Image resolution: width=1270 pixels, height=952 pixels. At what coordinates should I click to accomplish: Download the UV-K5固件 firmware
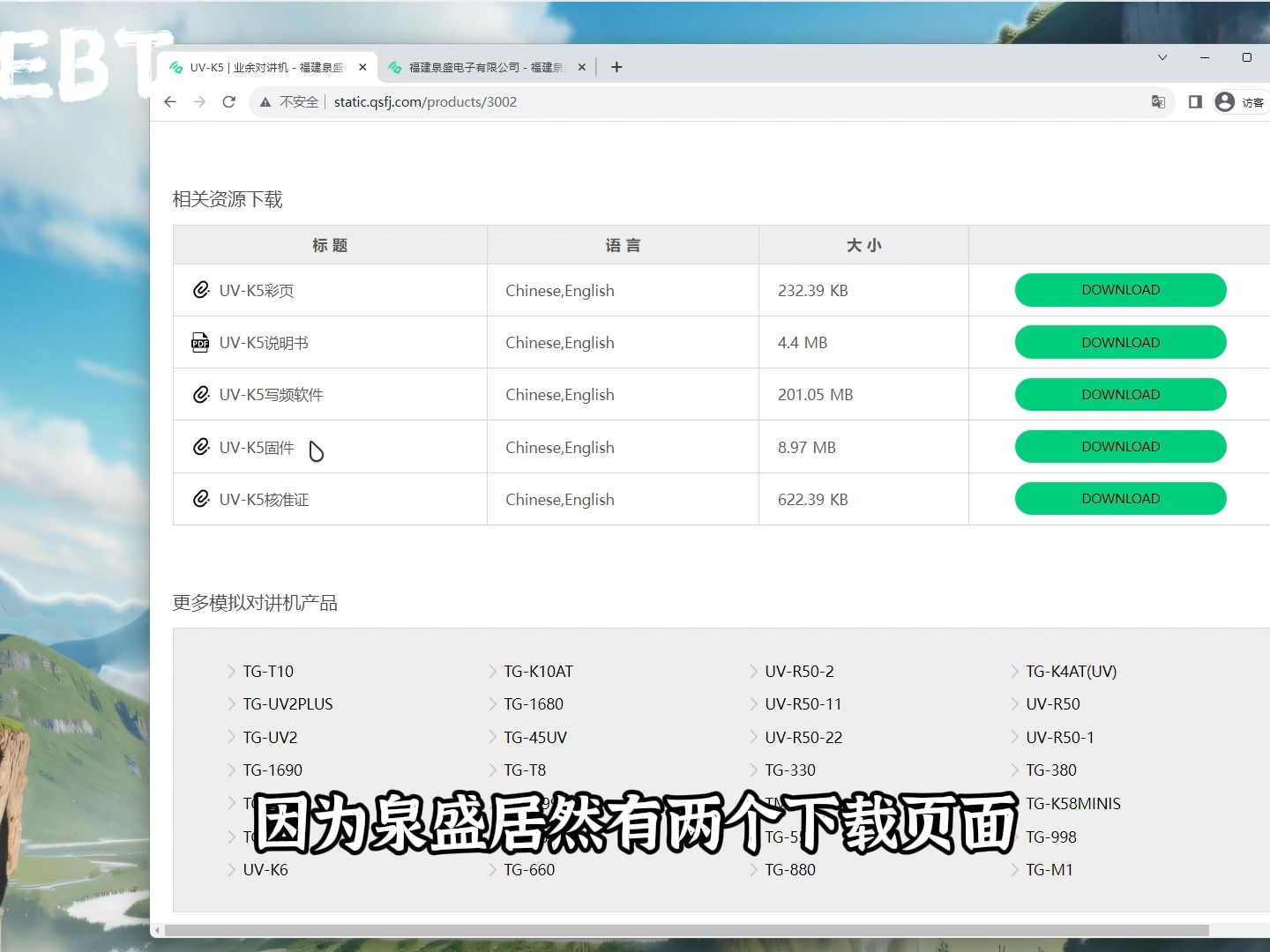(1120, 446)
